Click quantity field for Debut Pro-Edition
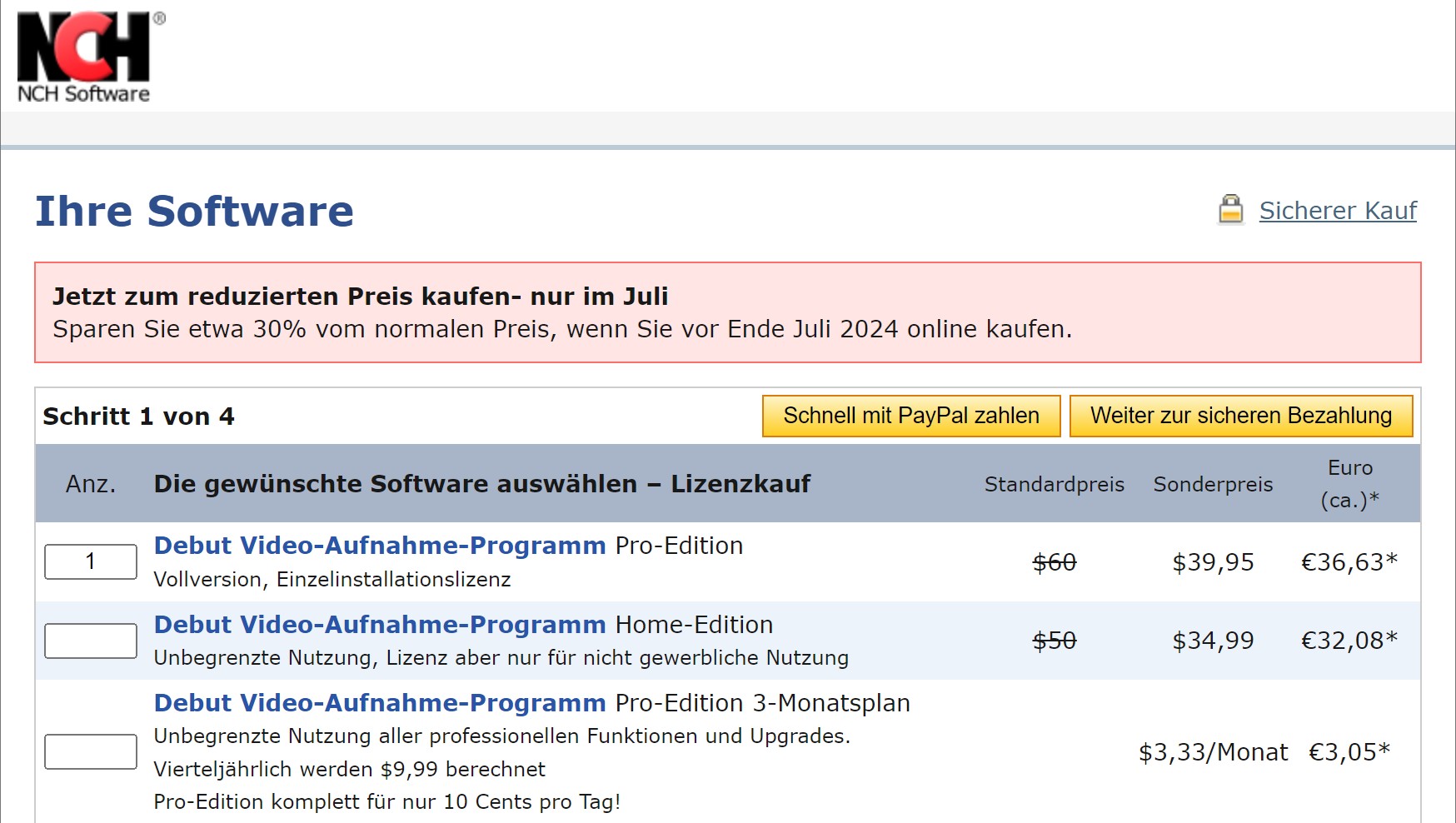Screen dimensions: 1456x823 tap(91, 561)
